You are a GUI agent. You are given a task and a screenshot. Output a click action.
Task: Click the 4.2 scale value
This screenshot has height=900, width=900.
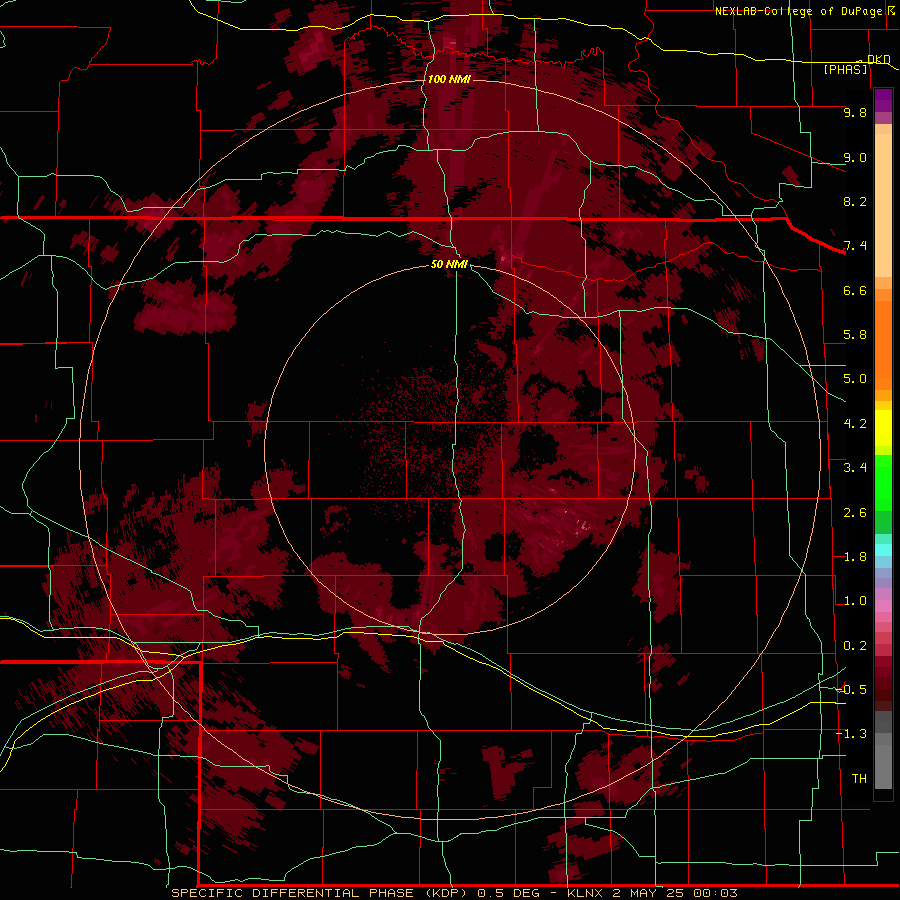click(x=855, y=424)
